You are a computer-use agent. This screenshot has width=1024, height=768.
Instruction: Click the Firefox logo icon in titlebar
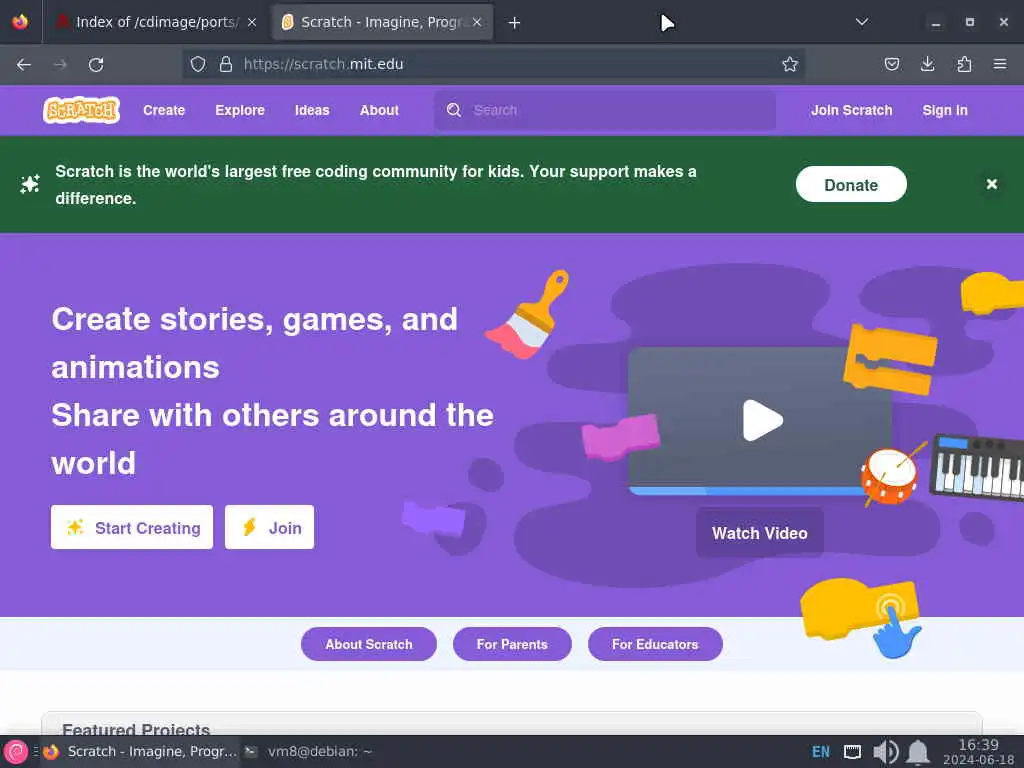pos(20,22)
